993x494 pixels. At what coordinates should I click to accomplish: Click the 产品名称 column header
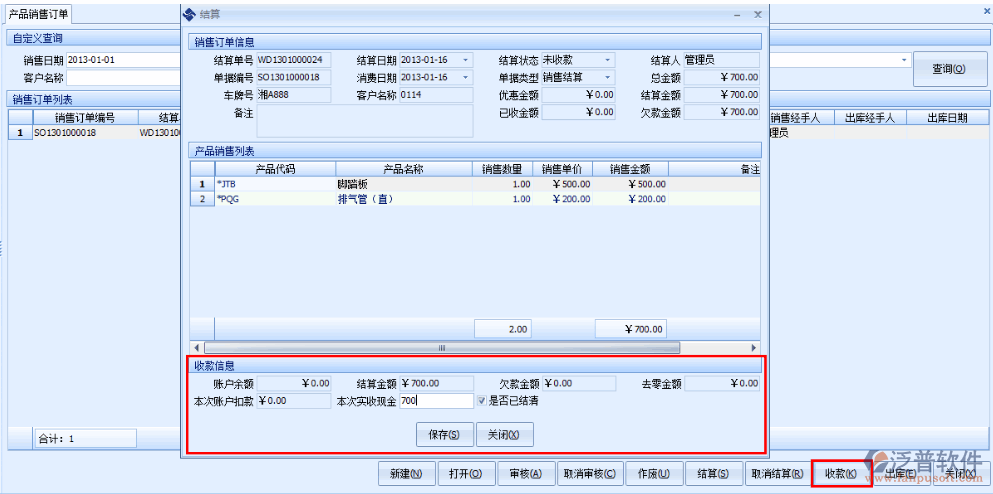coord(405,169)
